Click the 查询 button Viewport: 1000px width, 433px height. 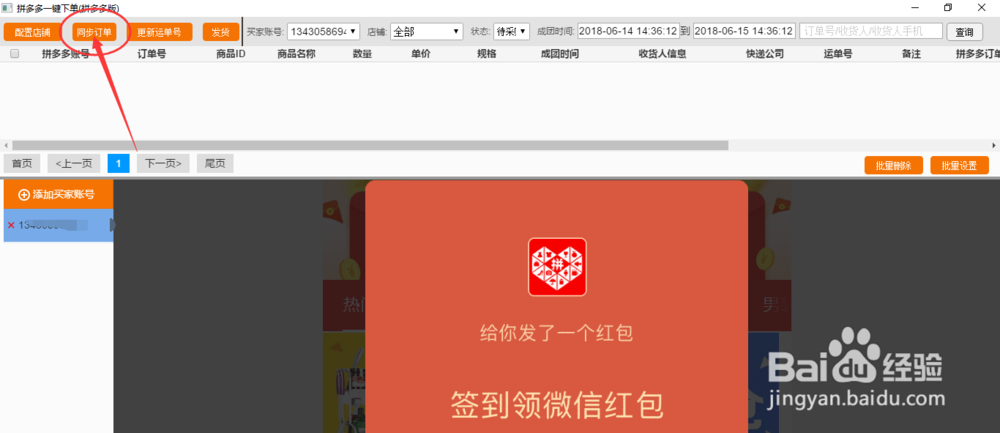click(964, 32)
